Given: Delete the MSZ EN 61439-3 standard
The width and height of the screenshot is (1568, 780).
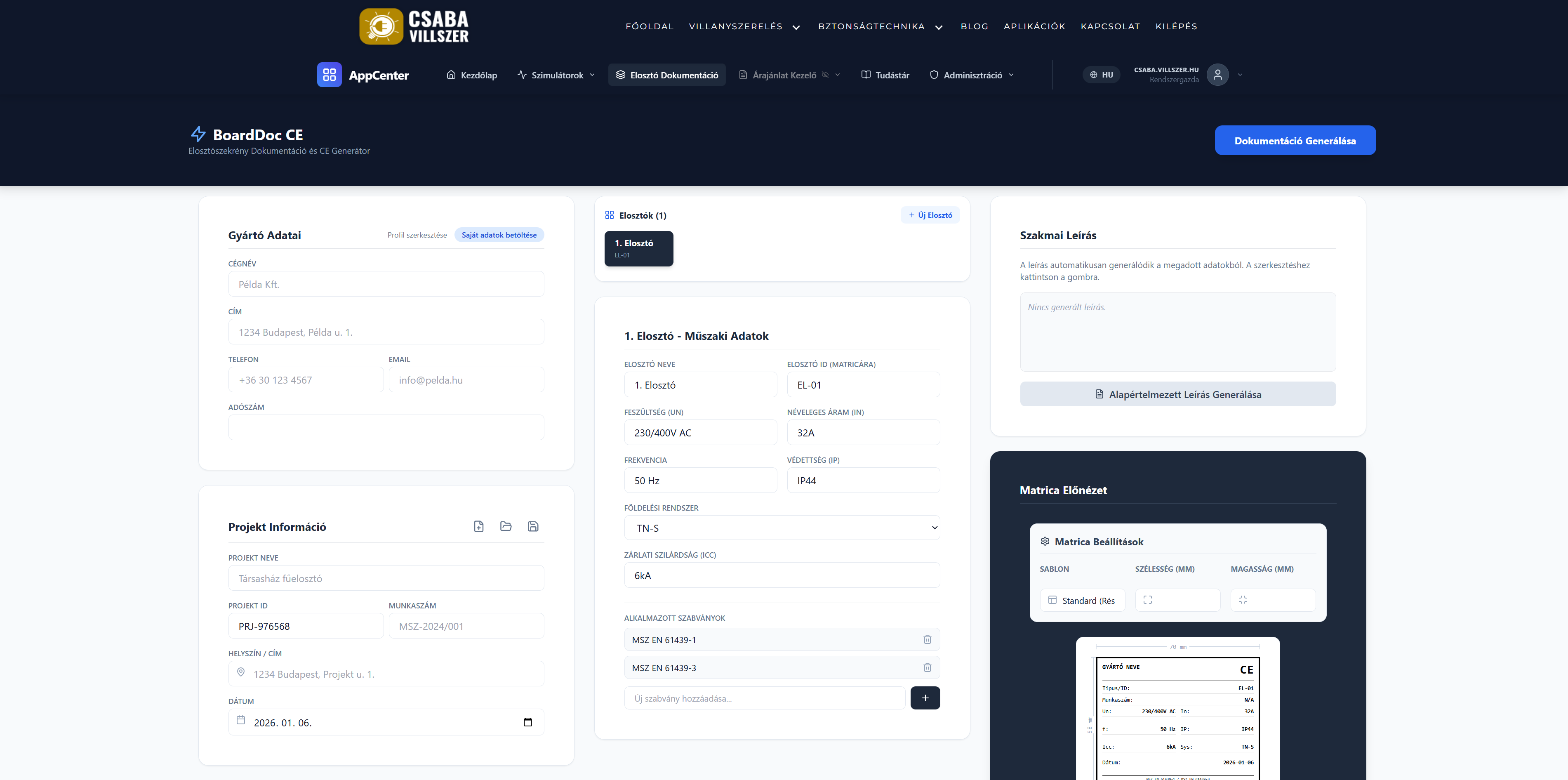Looking at the screenshot, I should (927, 667).
